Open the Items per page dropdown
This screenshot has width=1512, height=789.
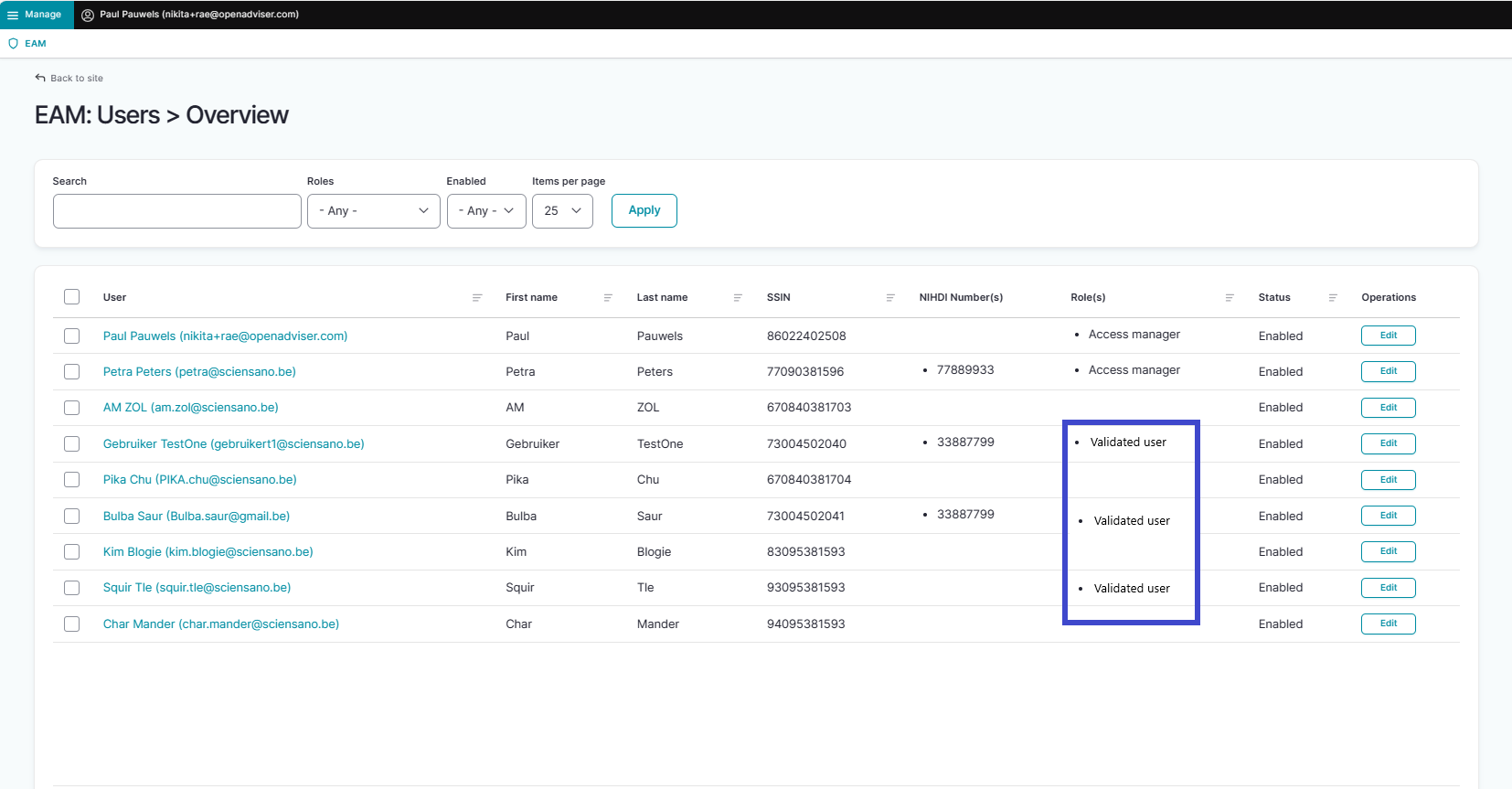(562, 211)
